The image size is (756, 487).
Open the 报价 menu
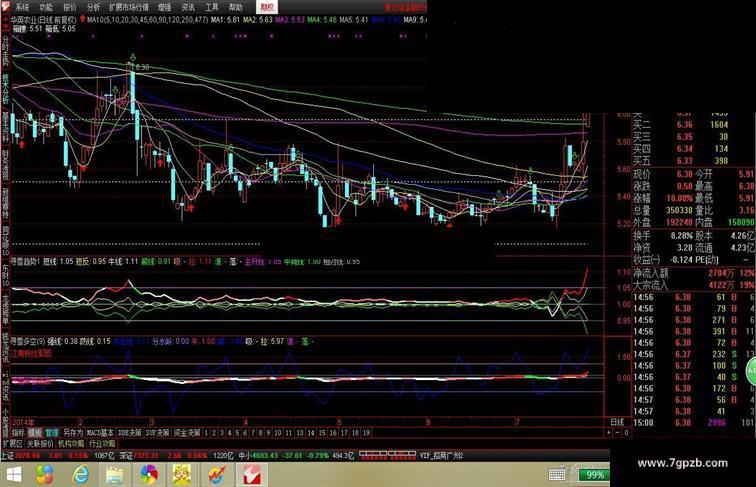70,7
